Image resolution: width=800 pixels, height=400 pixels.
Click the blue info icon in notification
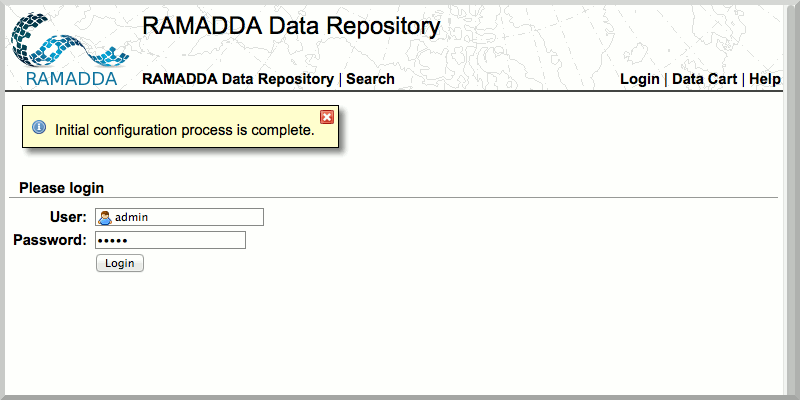click(39, 128)
